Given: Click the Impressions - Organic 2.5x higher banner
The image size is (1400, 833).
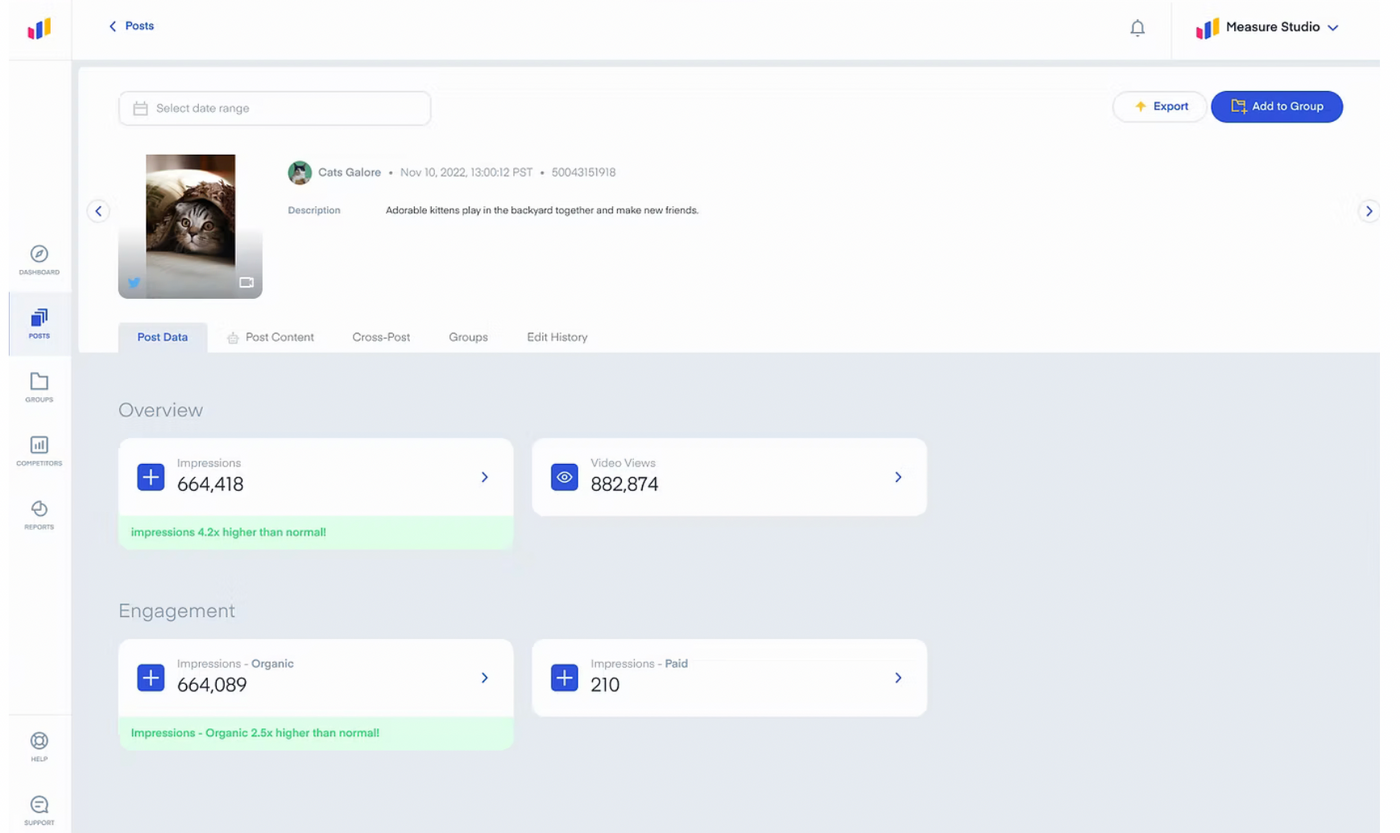Looking at the screenshot, I should [316, 733].
